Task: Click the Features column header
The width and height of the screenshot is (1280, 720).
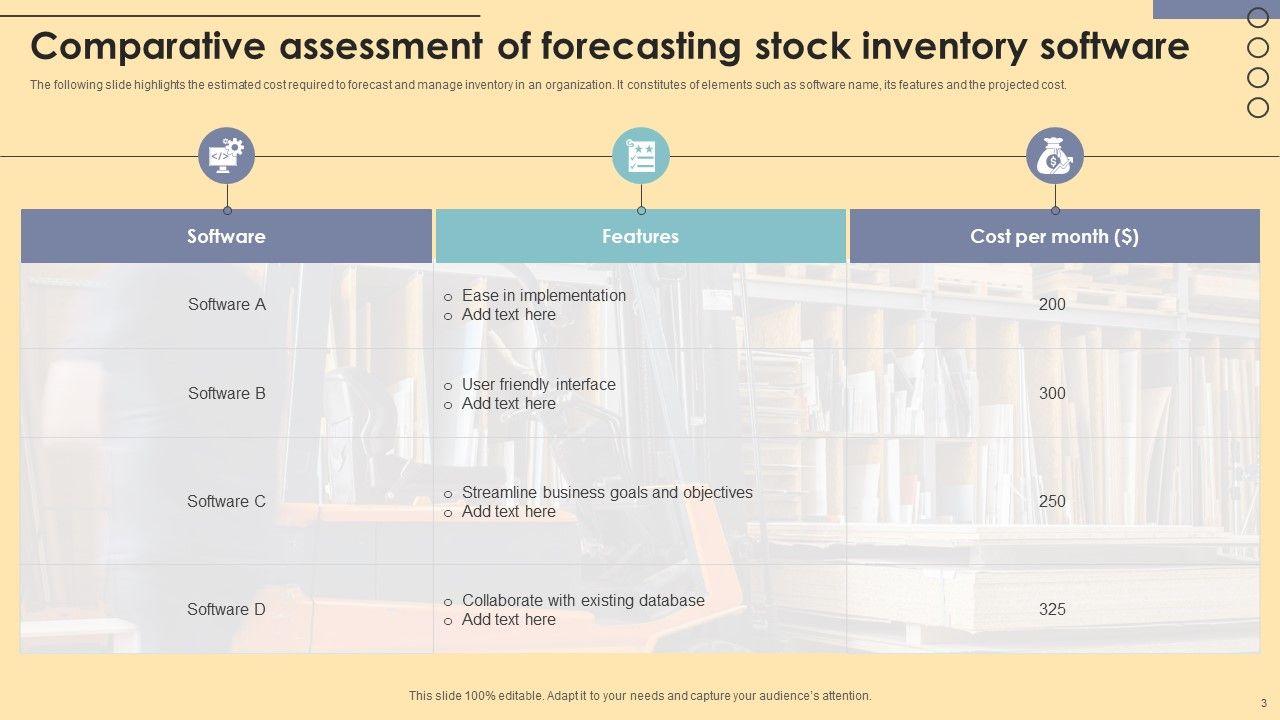Action: (640, 236)
